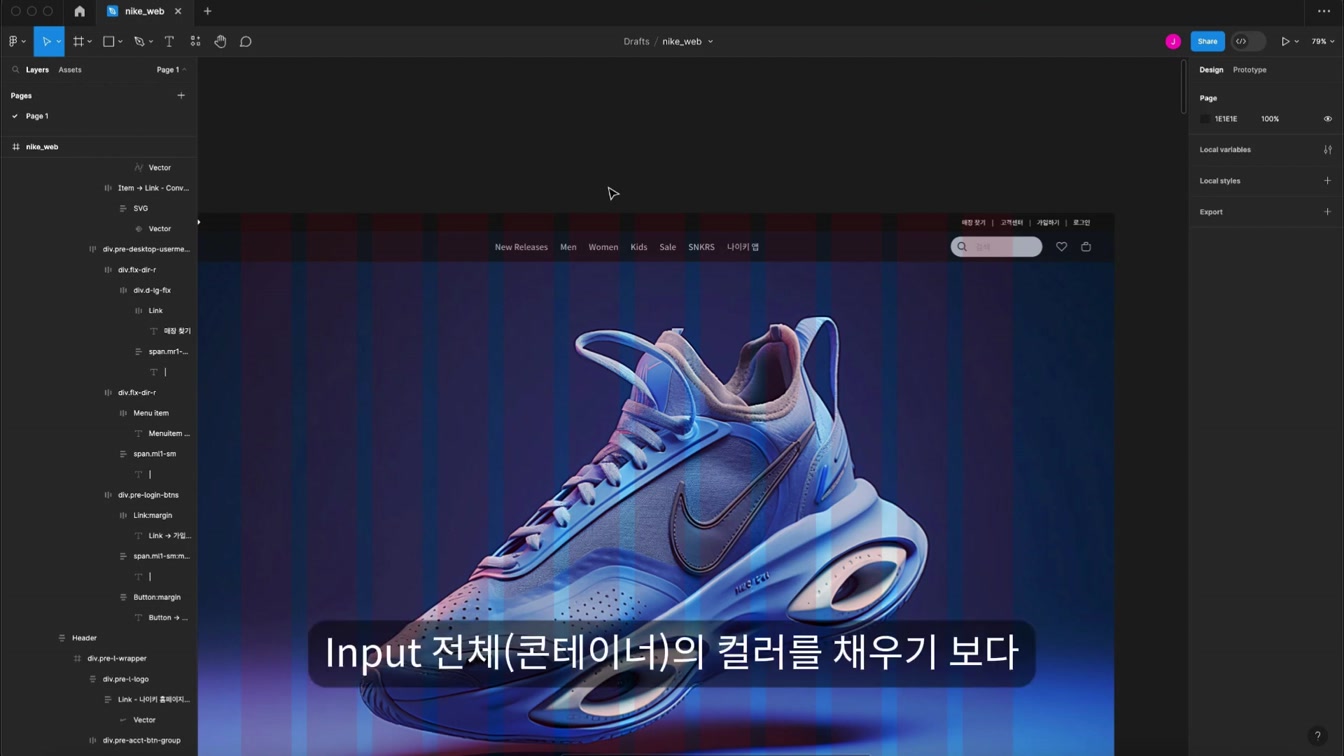Present the prototype with play icon
This screenshot has height=756, width=1344.
(x=1285, y=42)
